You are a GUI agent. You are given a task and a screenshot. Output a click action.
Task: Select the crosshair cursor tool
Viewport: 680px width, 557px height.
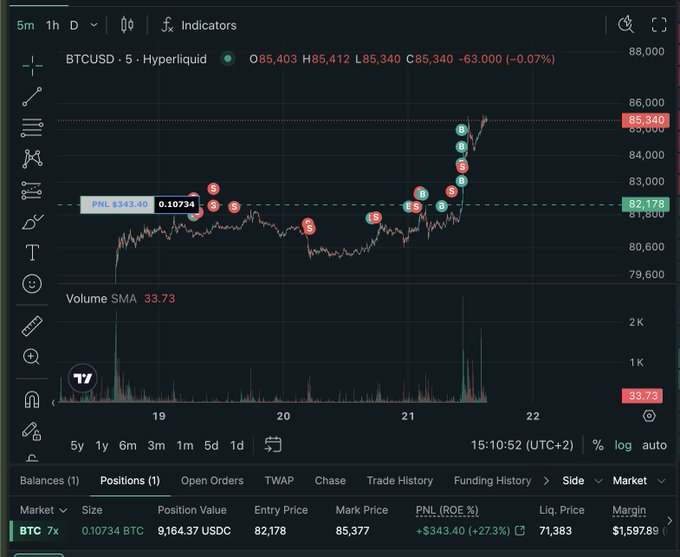tap(32, 66)
